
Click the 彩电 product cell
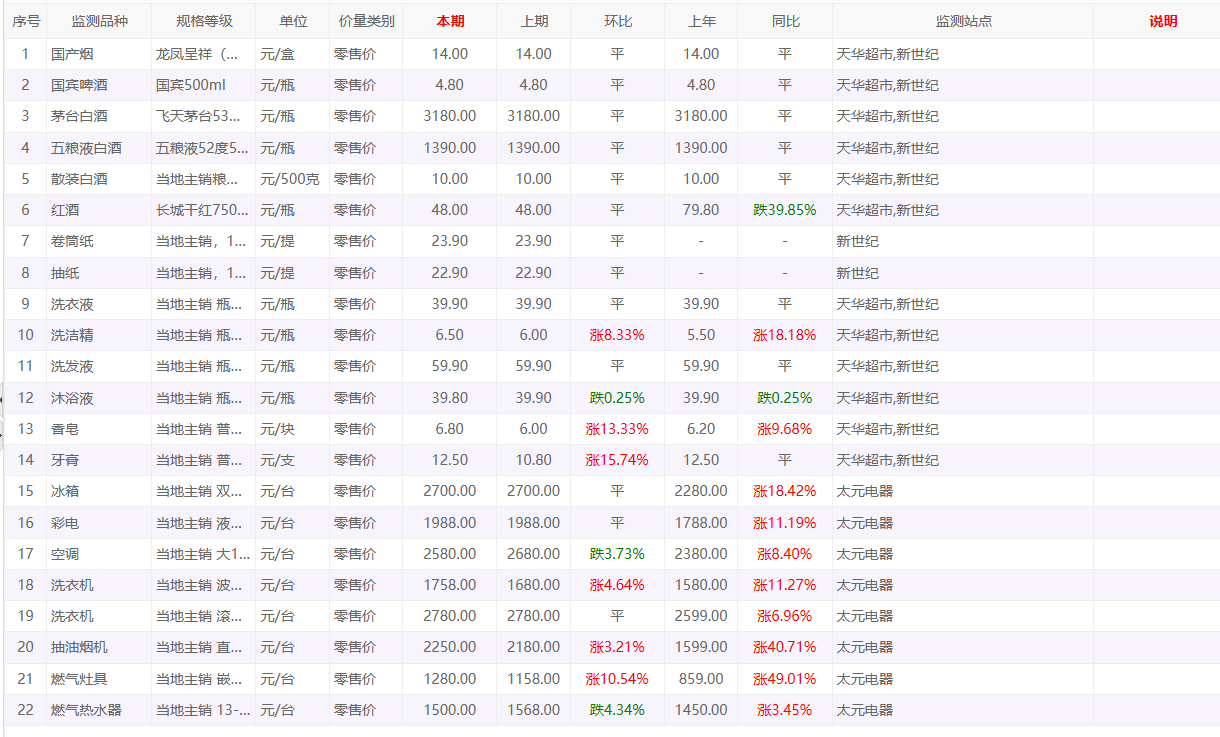click(x=99, y=523)
